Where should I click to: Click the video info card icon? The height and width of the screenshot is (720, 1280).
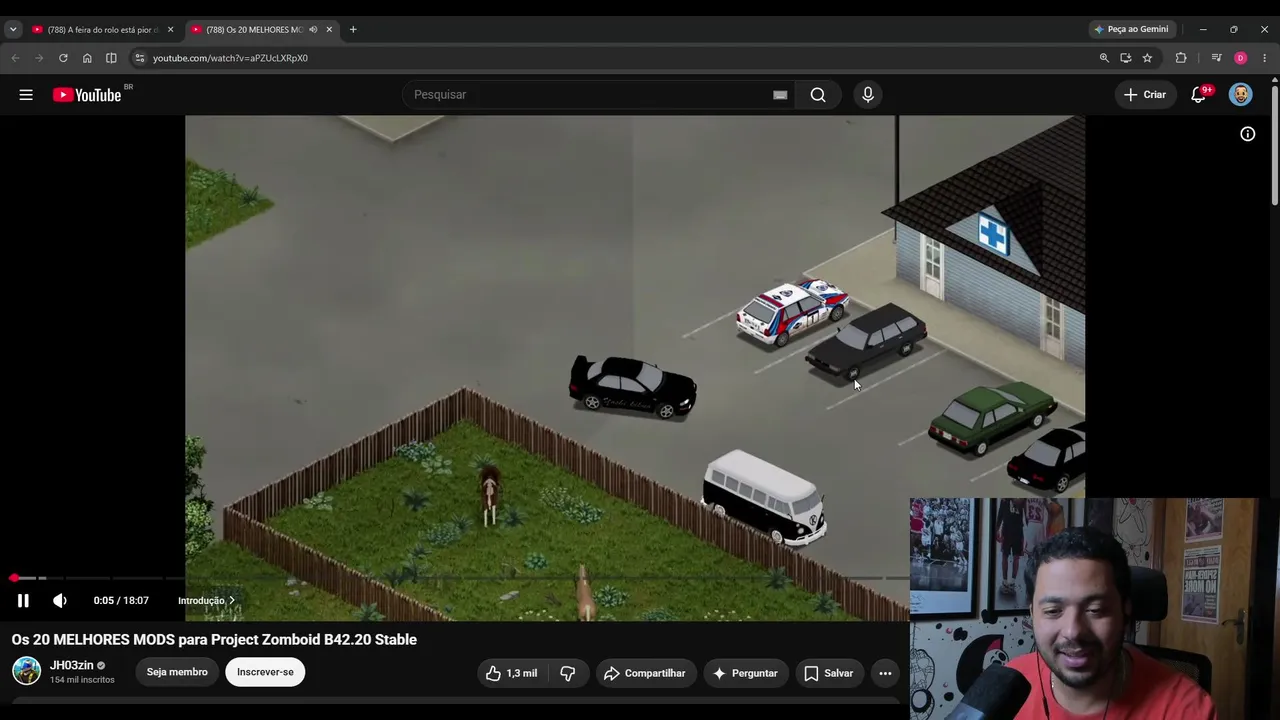(x=1248, y=134)
